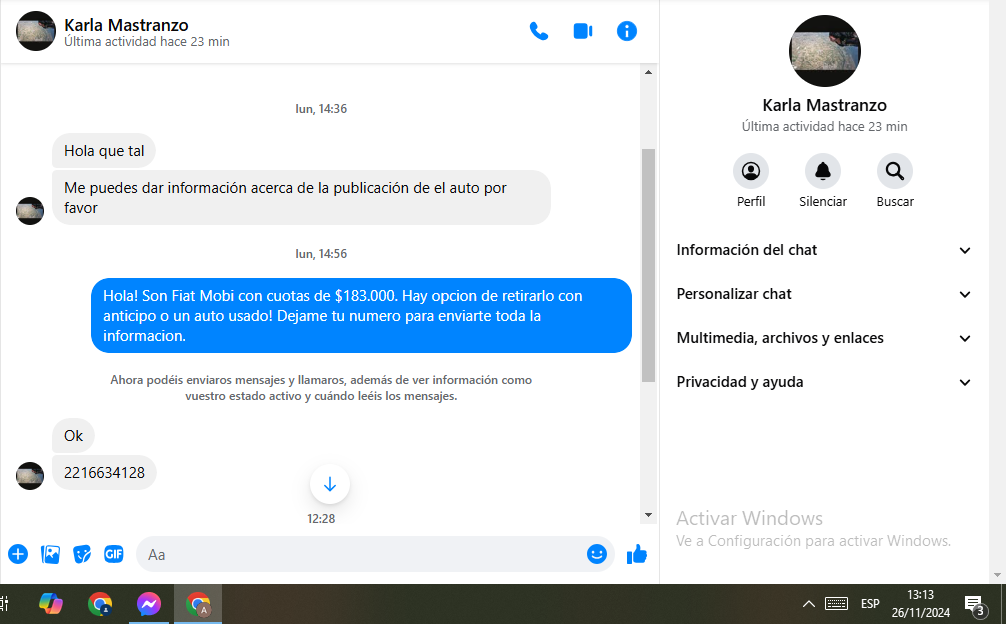Click Karla Mastranzo name in chat header
Image resolution: width=1006 pixels, height=624 pixels.
(x=126, y=25)
